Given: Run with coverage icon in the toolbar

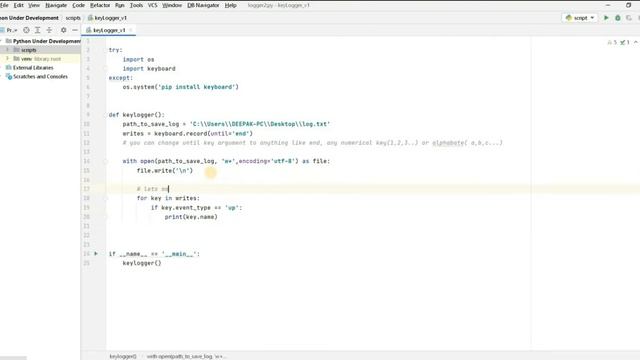Looking at the screenshot, I should click(629, 18).
